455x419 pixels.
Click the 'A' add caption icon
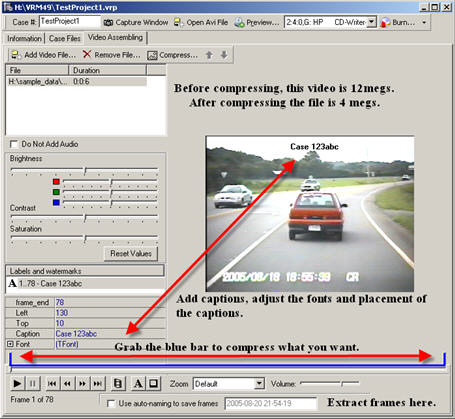[138, 384]
